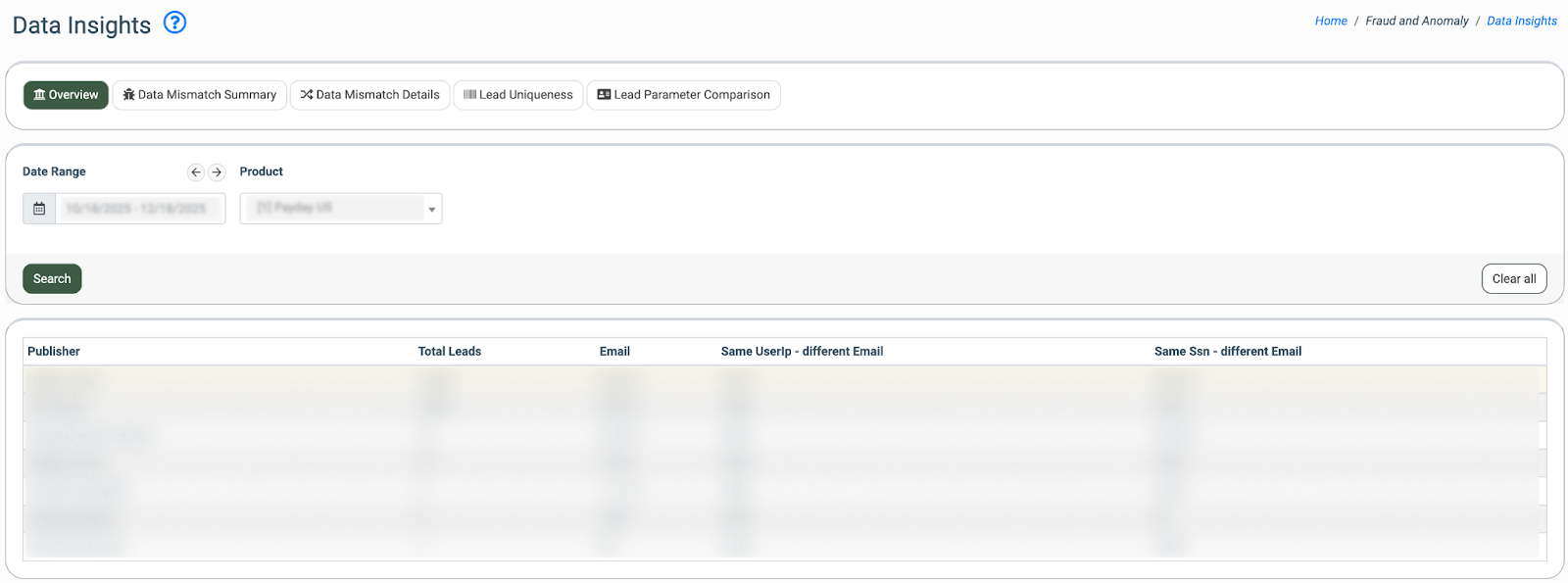Sort by the Publisher column header
Viewport: 1568px width, 583px height.
[x=54, y=352]
